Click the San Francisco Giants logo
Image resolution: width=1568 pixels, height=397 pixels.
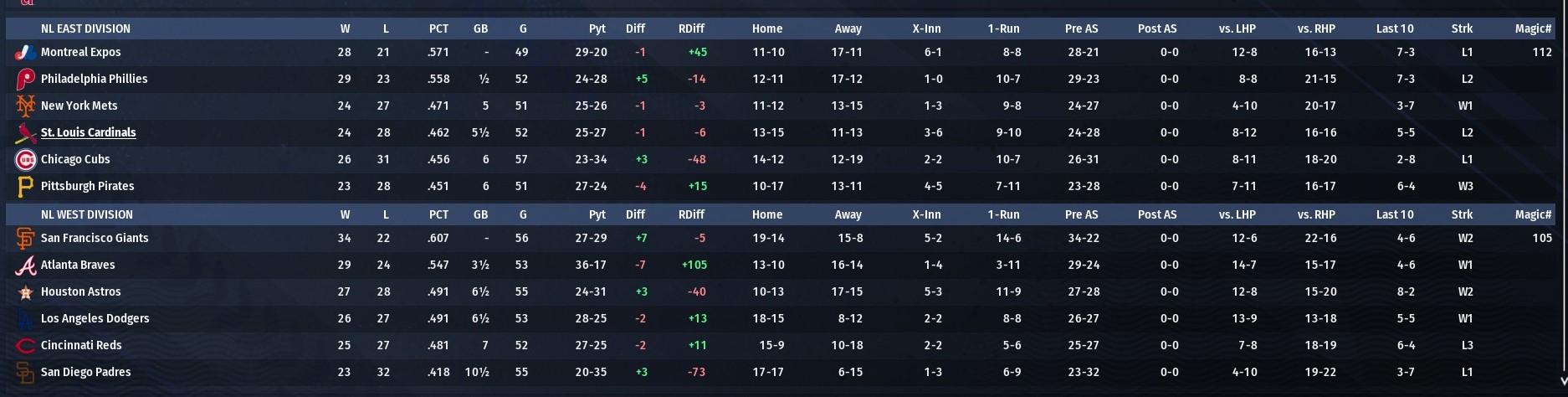click(x=26, y=238)
